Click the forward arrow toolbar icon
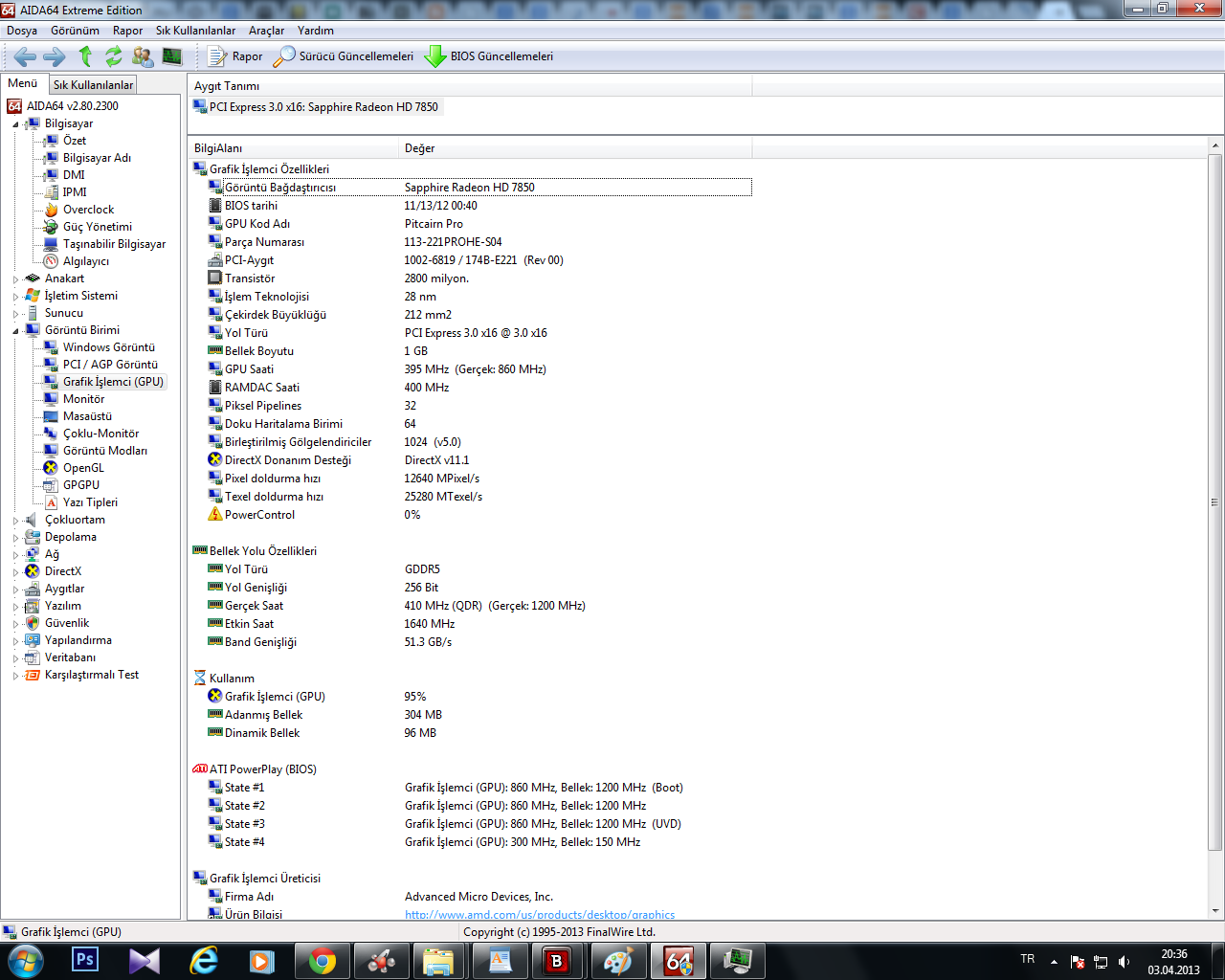This screenshot has height=980, width=1225. coord(55,56)
